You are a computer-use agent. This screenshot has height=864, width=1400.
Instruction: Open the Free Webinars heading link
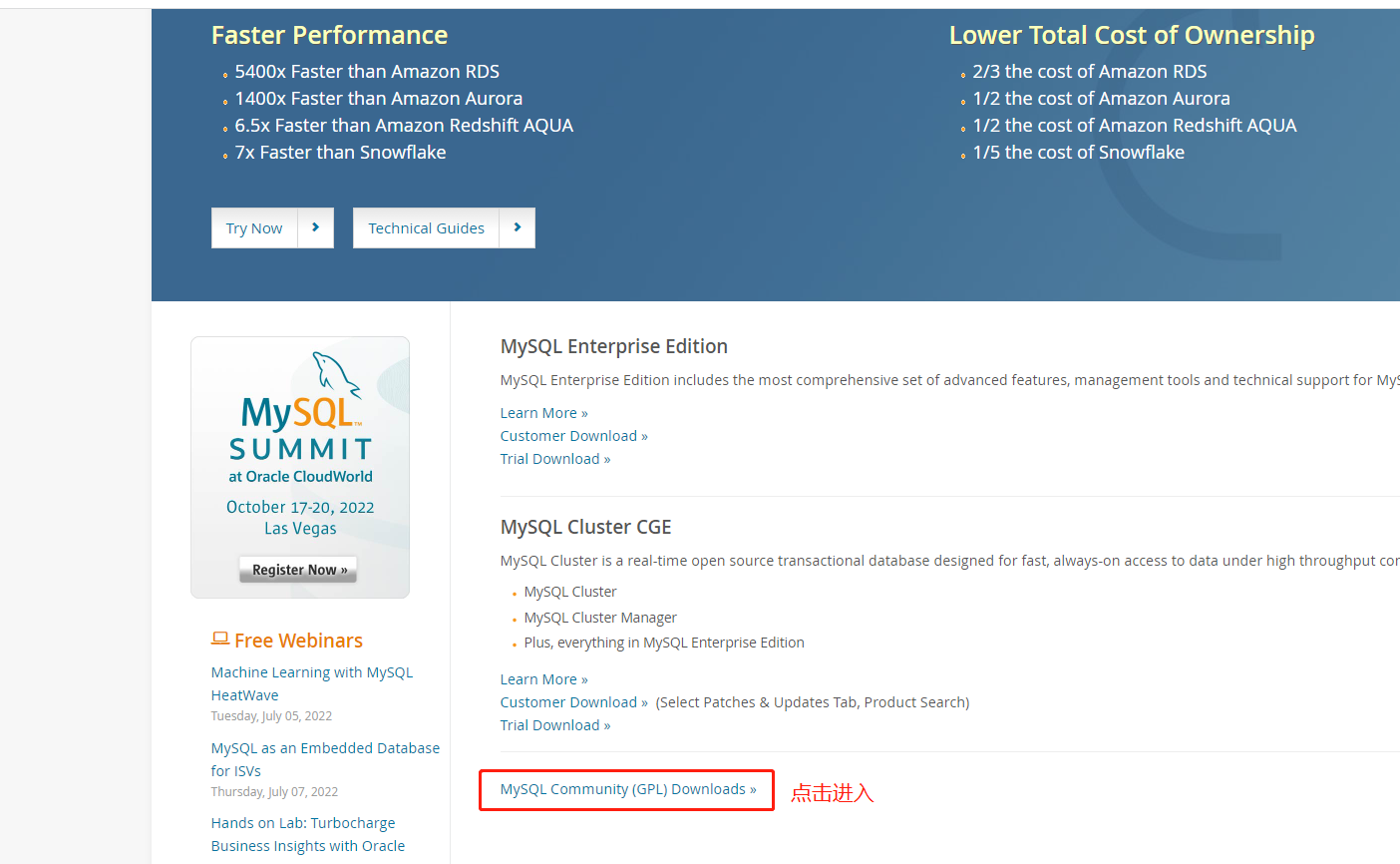click(298, 641)
